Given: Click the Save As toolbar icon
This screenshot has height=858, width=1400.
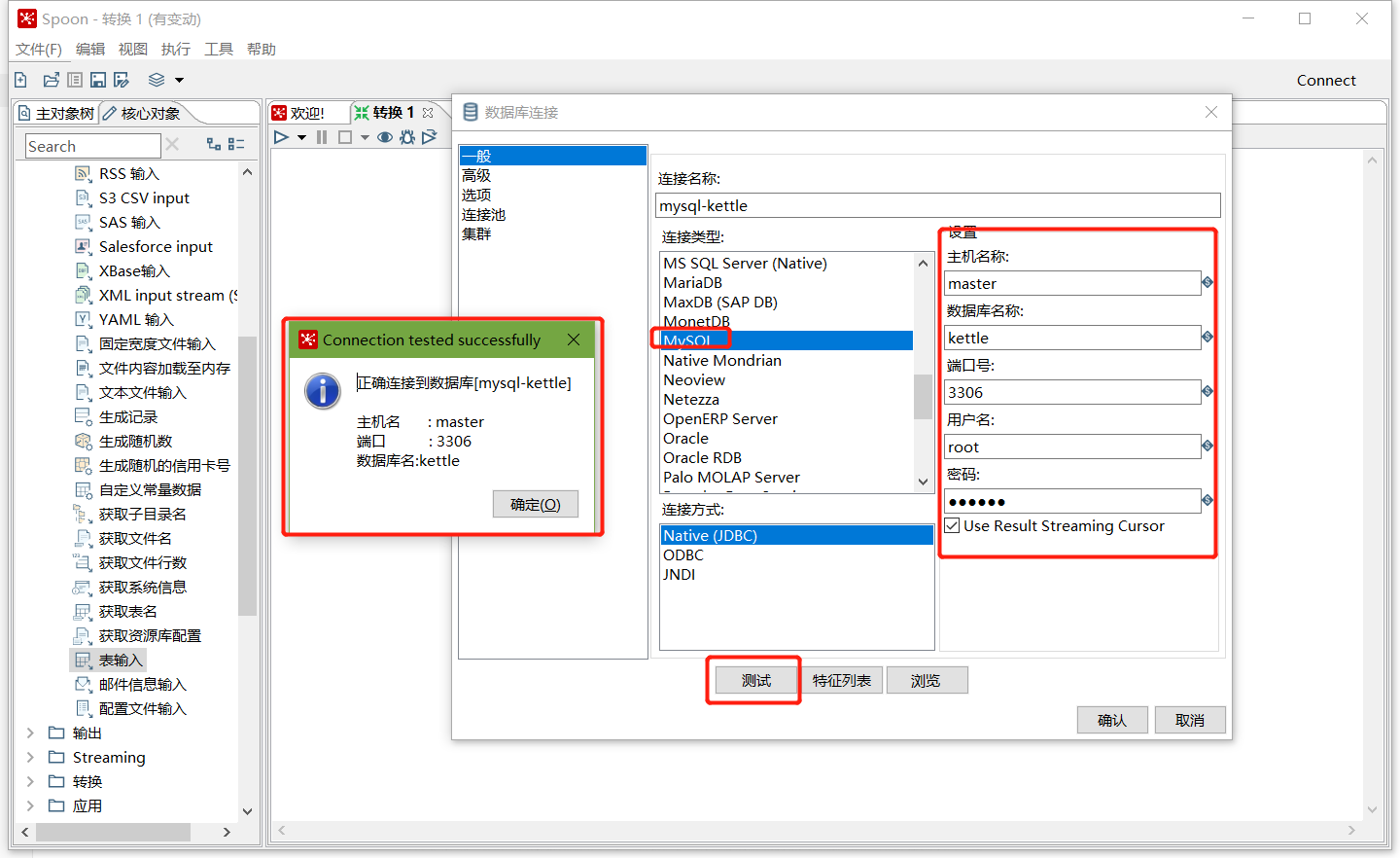Looking at the screenshot, I should pyautogui.click(x=122, y=80).
